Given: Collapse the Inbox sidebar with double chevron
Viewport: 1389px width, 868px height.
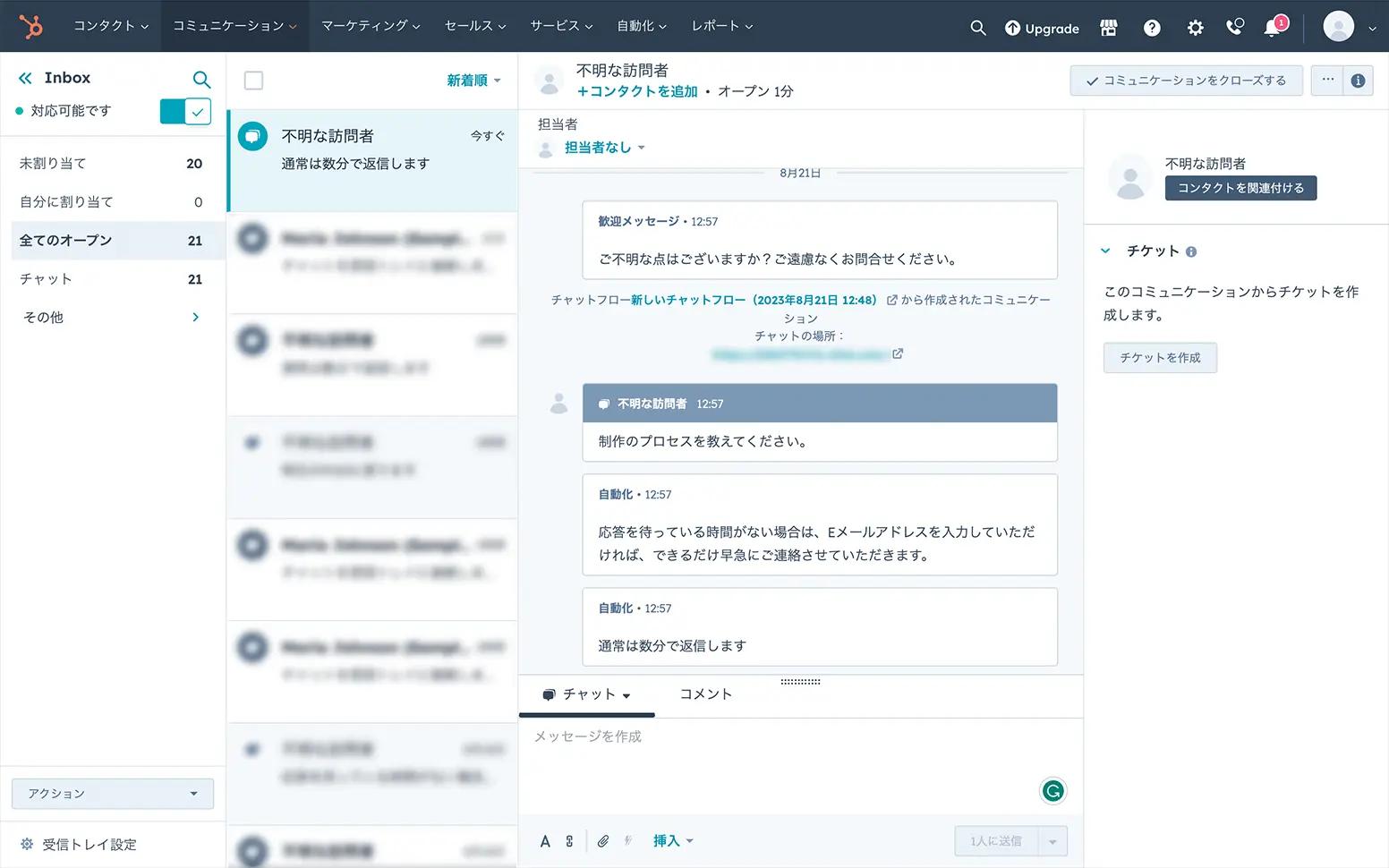Looking at the screenshot, I should (x=25, y=78).
